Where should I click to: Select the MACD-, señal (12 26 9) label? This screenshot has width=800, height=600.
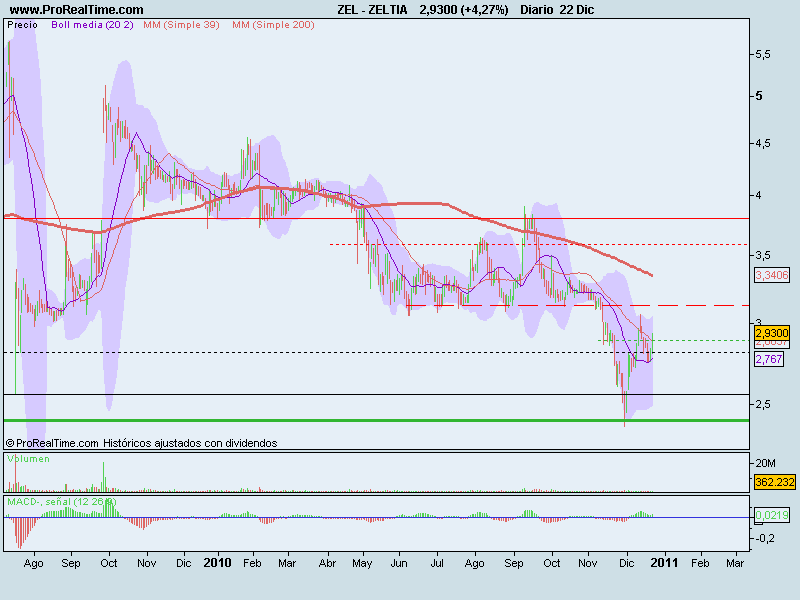pos(62,502)
